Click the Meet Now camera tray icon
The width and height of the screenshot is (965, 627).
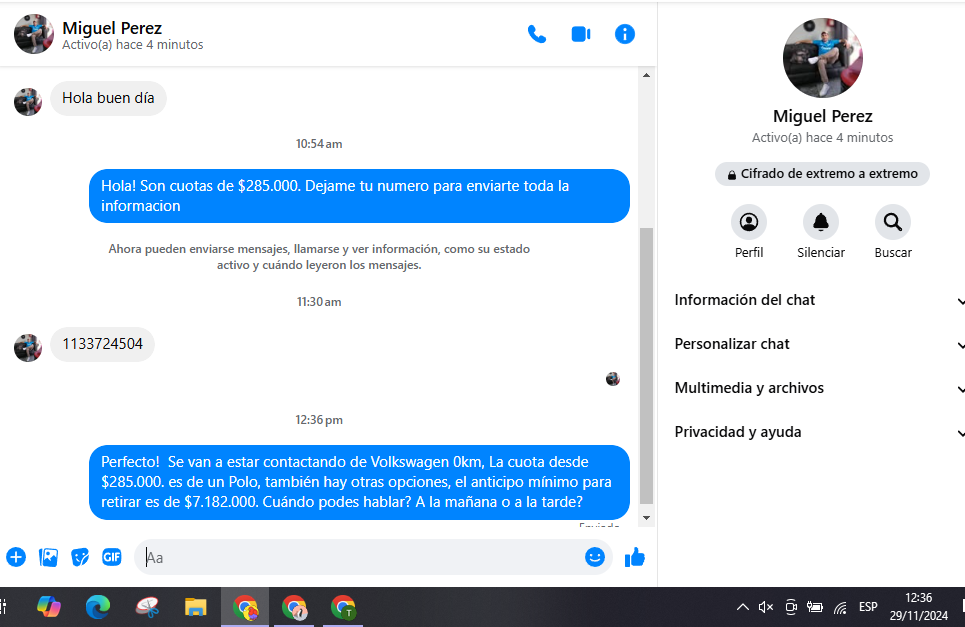[791, 607]
